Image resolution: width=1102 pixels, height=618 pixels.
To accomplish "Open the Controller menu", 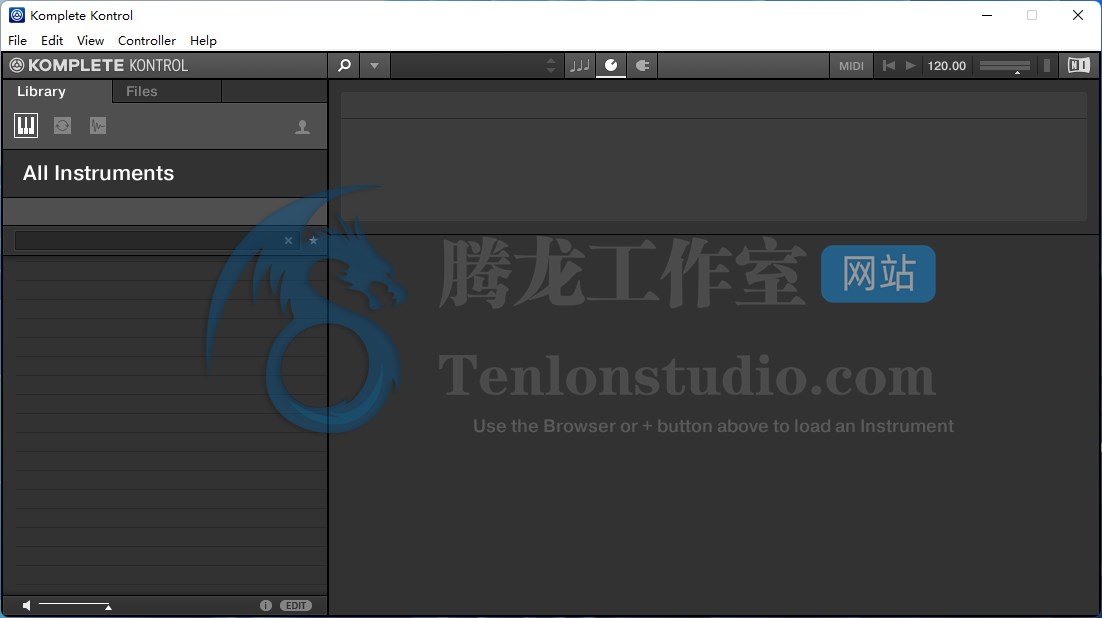I will point(147,41).
